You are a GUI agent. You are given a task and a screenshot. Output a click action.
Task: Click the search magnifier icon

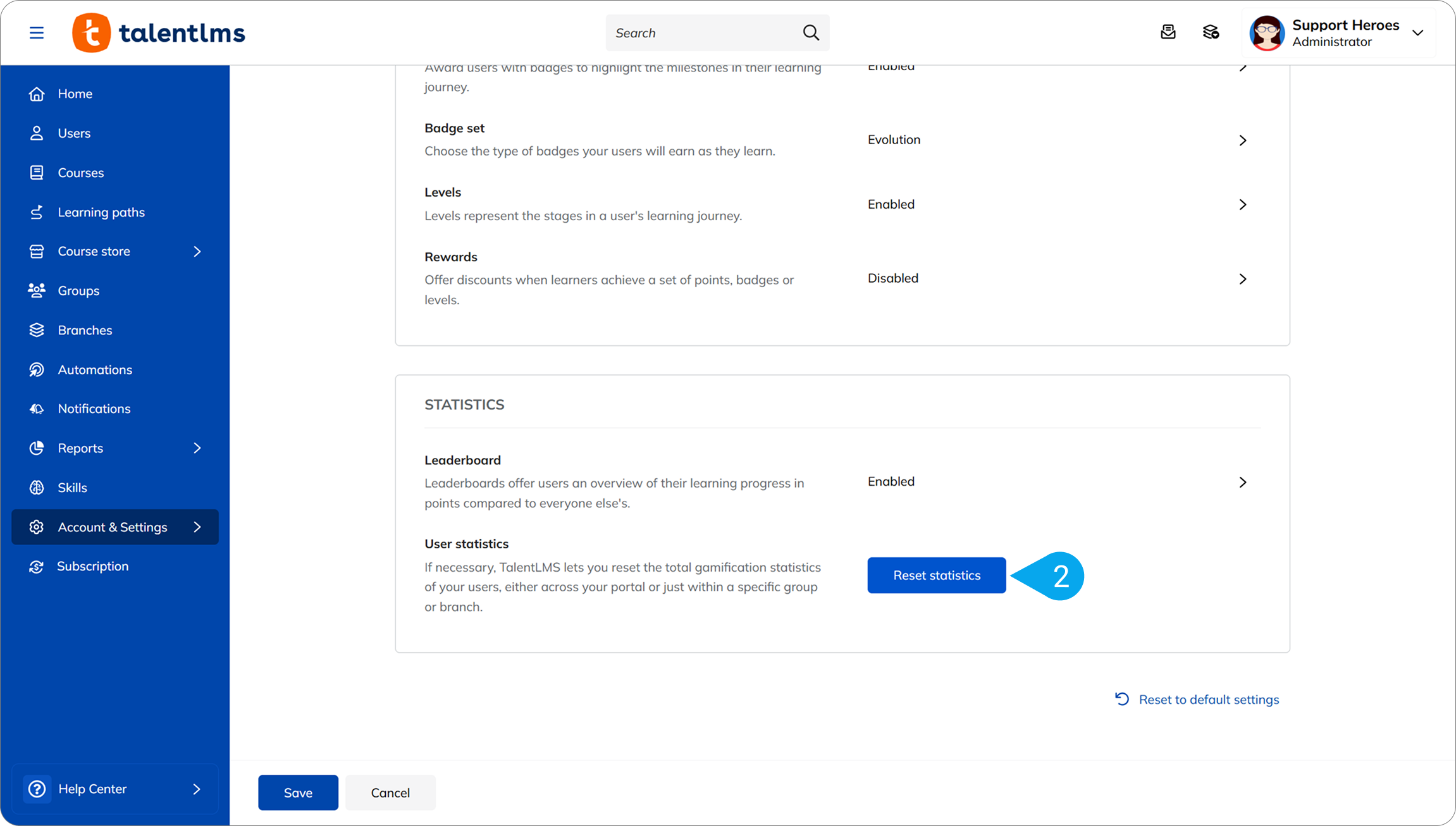(x=811, y=33)
